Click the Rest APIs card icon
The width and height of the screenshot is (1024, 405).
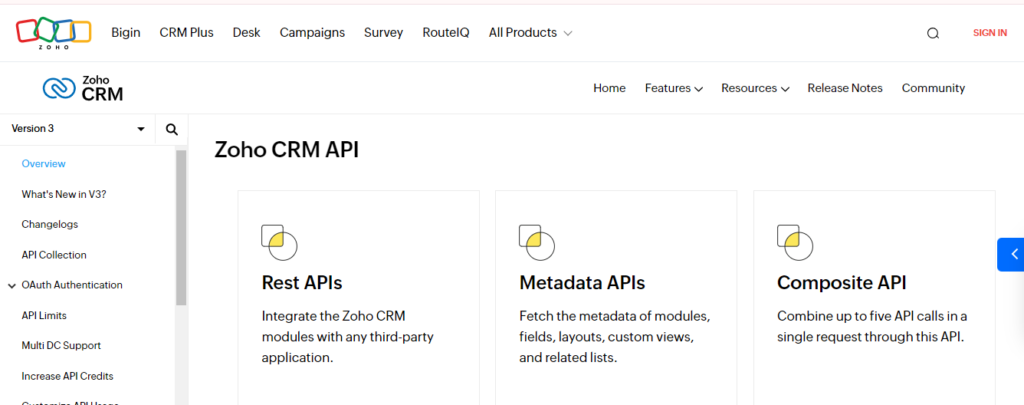click(x=280, y=242)
